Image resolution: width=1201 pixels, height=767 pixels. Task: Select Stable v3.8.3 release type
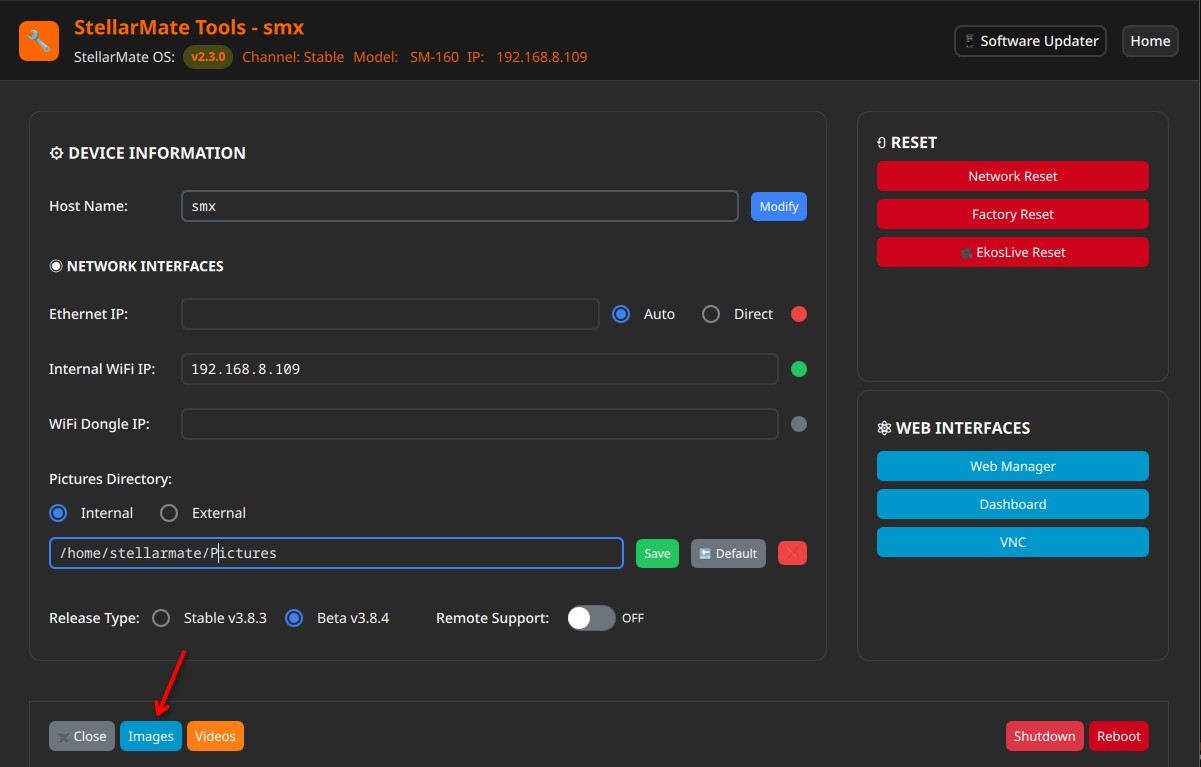tap(161, 618)
